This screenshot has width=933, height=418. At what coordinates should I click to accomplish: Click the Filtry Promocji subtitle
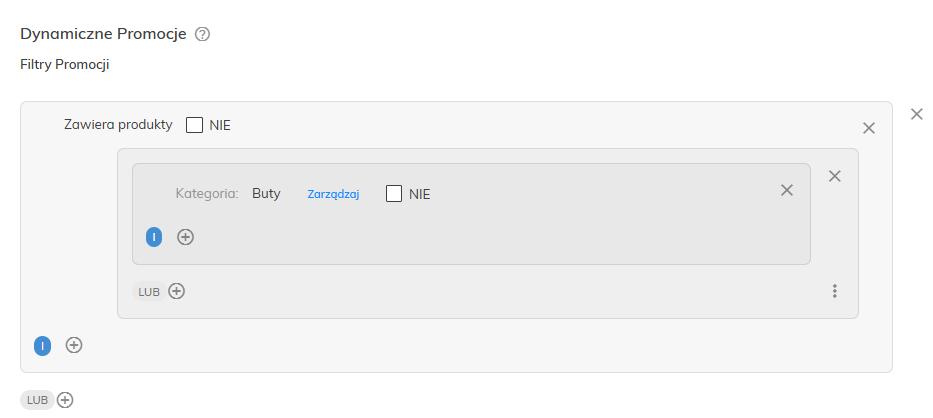pyautogui.click(x=65, y=64)
